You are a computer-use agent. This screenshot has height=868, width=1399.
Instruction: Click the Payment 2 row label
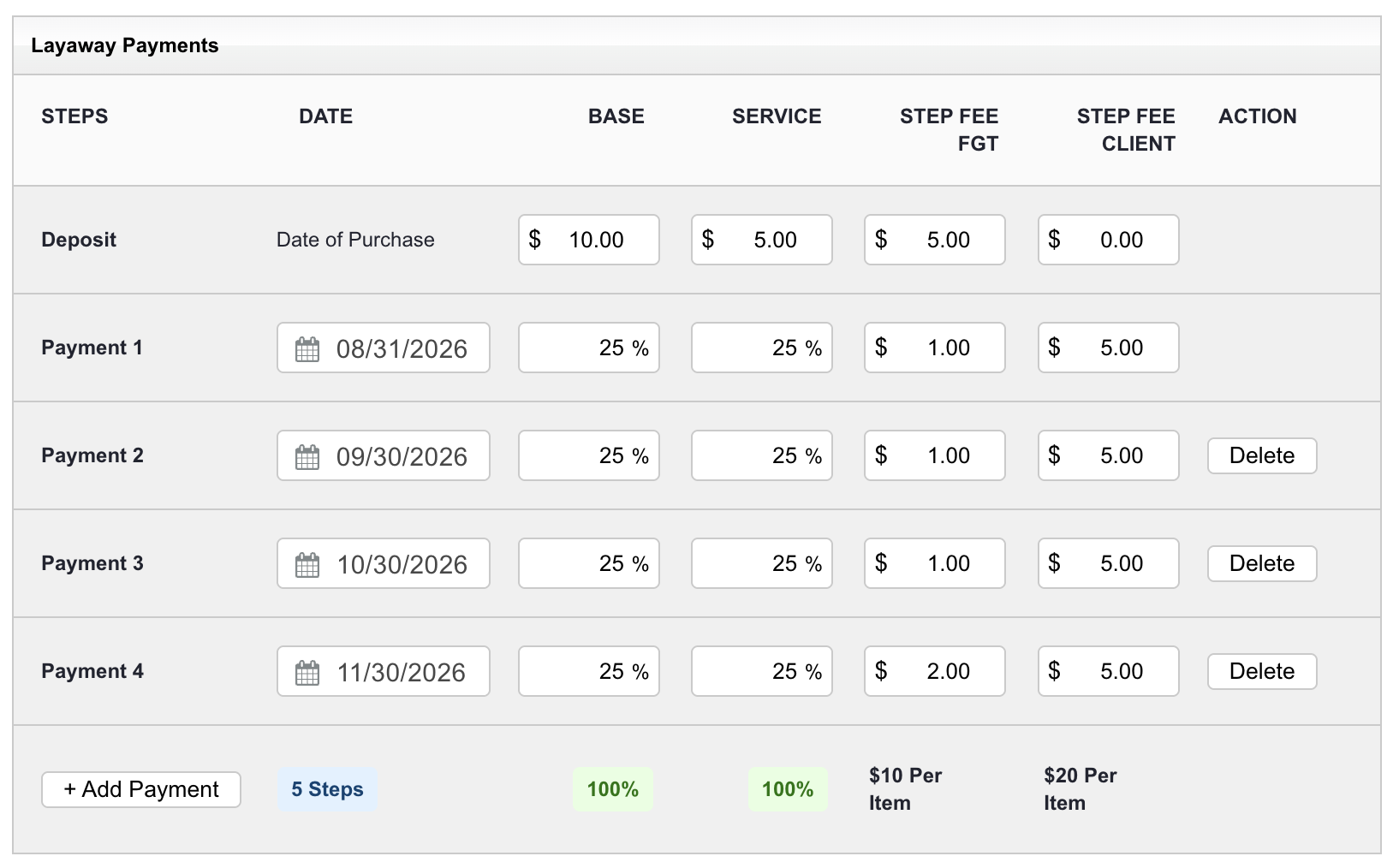(x=92, y=455)
